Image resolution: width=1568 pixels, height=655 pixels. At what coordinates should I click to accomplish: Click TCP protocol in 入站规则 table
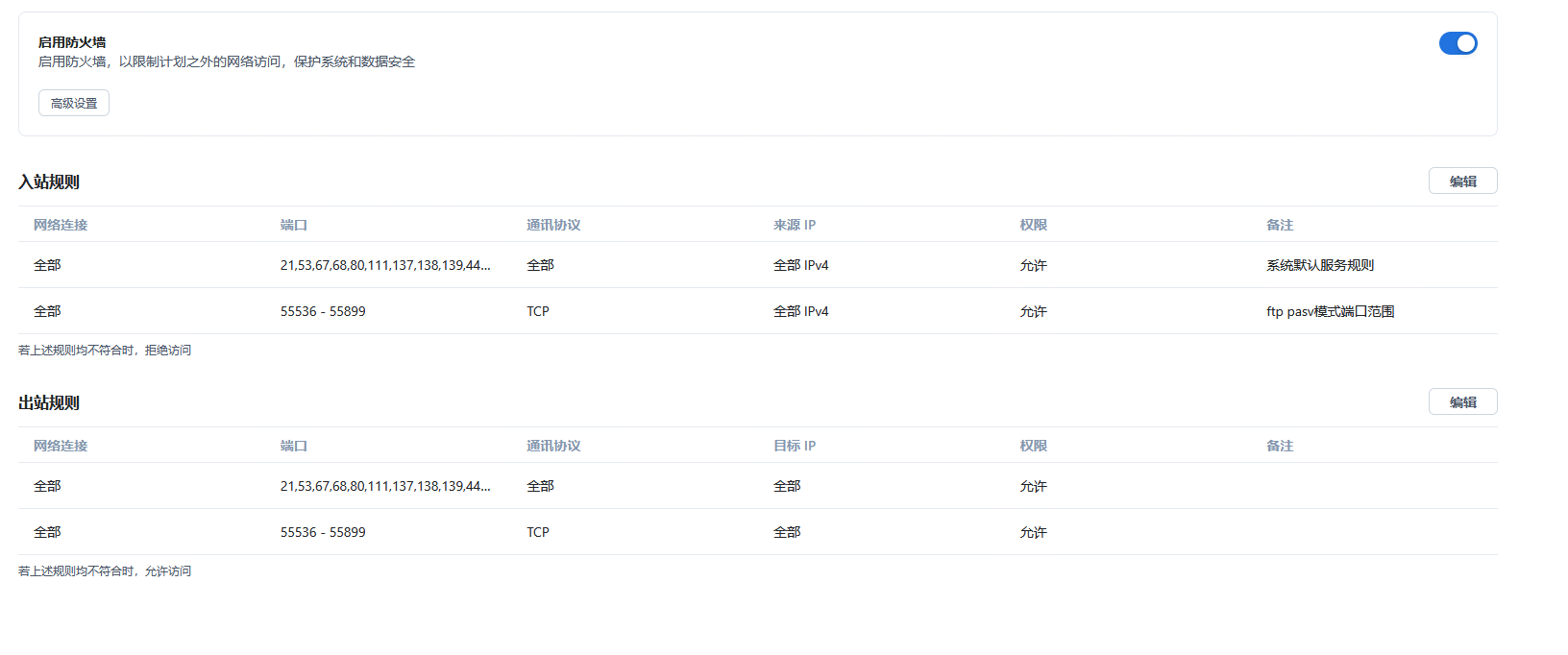(538, 311)
